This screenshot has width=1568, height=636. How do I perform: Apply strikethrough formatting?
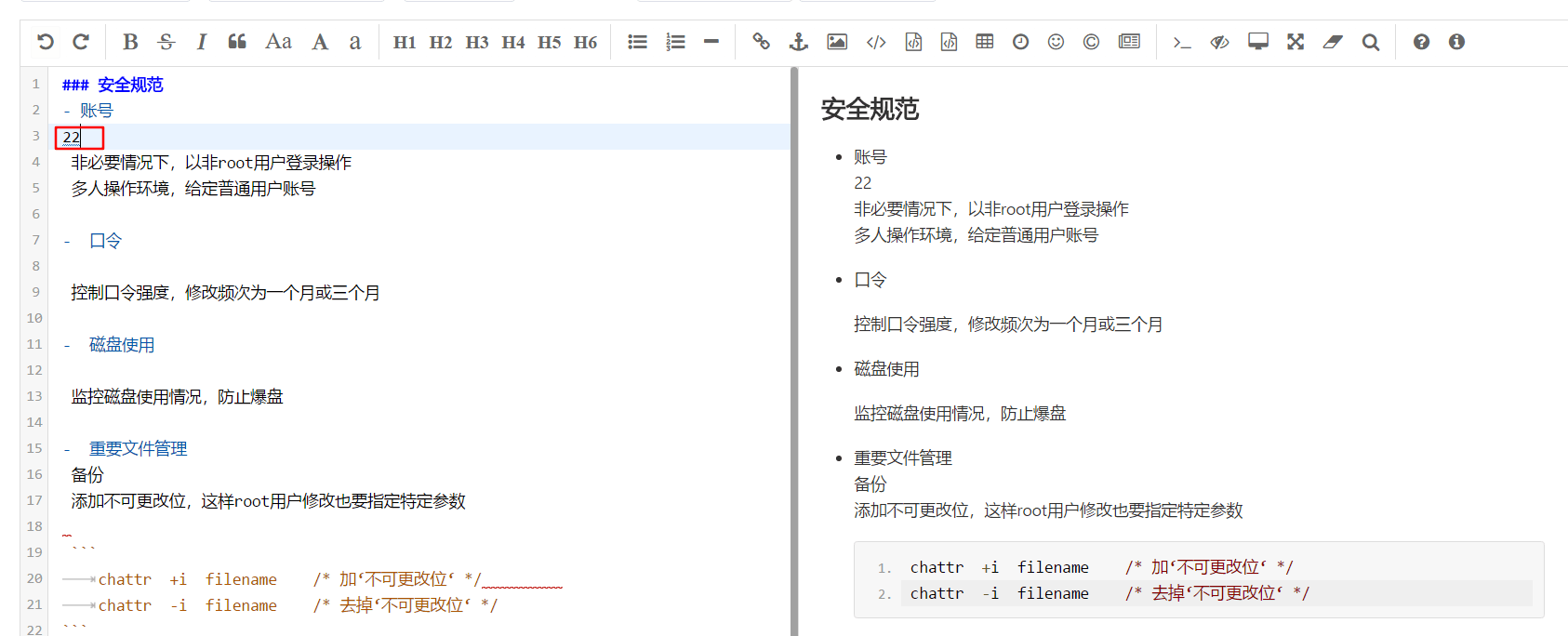166,42
